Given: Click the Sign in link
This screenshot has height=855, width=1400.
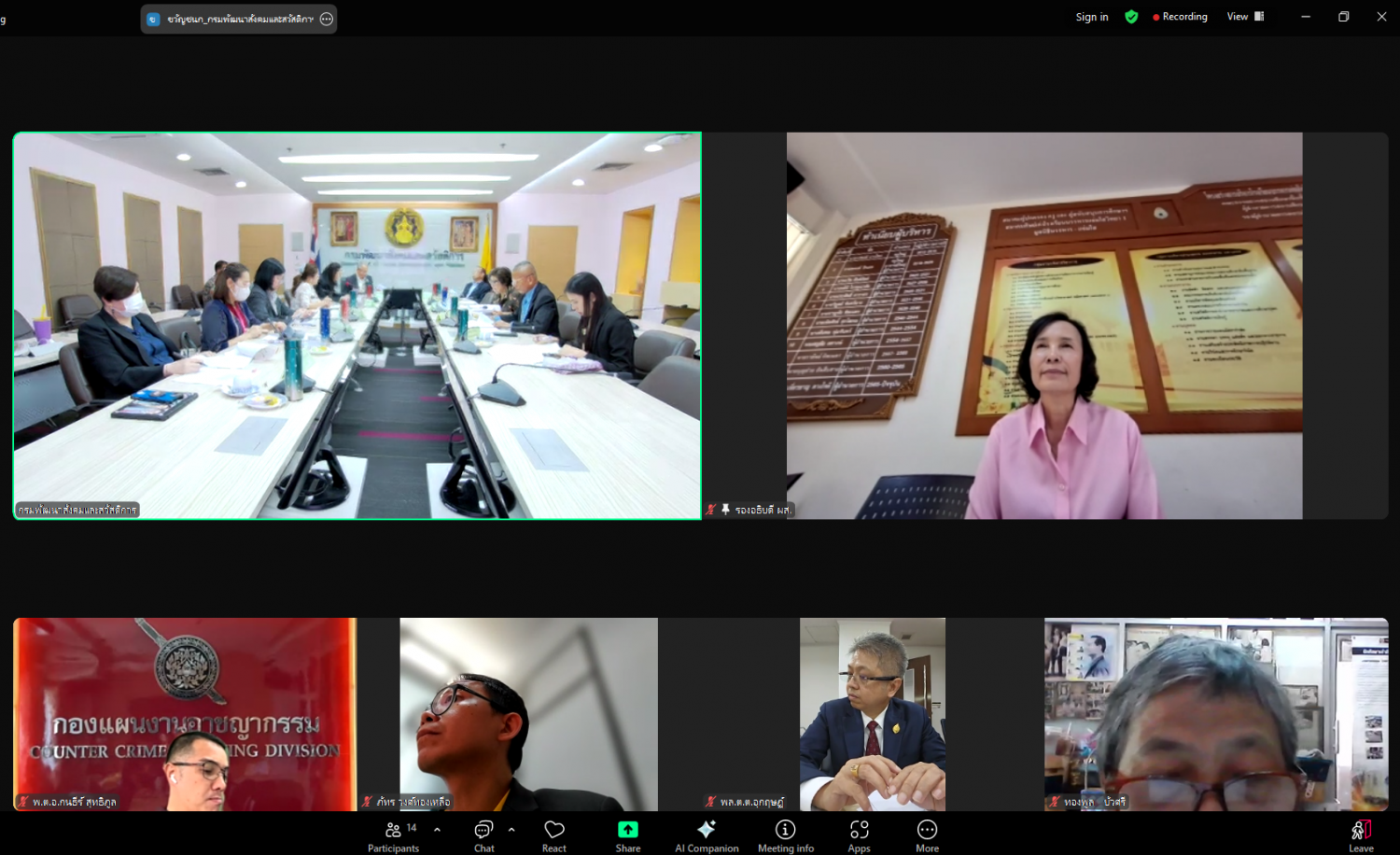Looking at the screenshot, I should coord(1092,17).
